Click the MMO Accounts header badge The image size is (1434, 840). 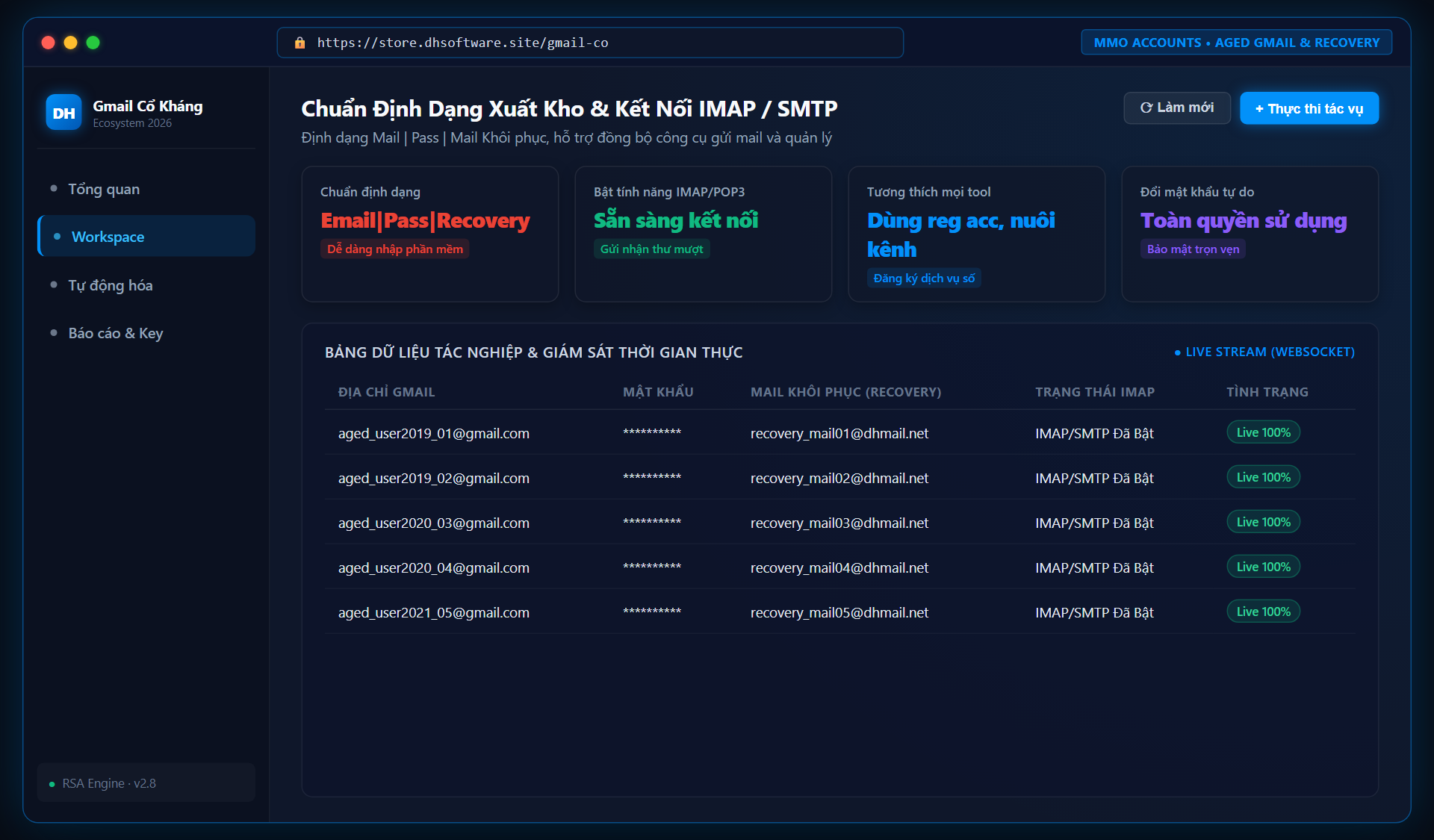(x=1236, y=43)
